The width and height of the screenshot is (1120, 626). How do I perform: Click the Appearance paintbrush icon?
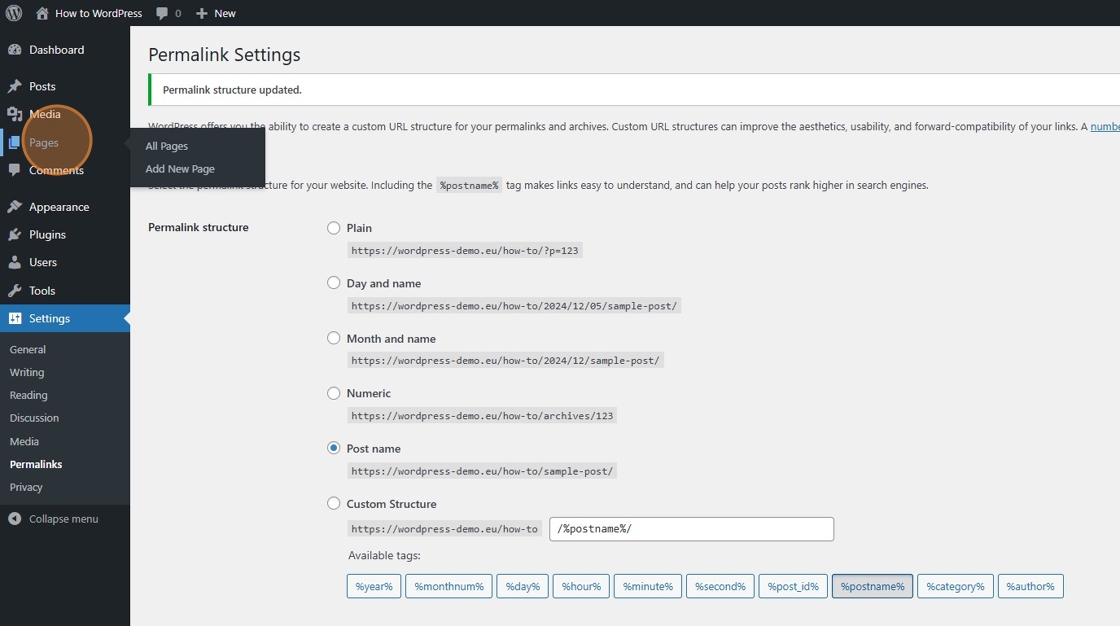click(x=14, y=207)
